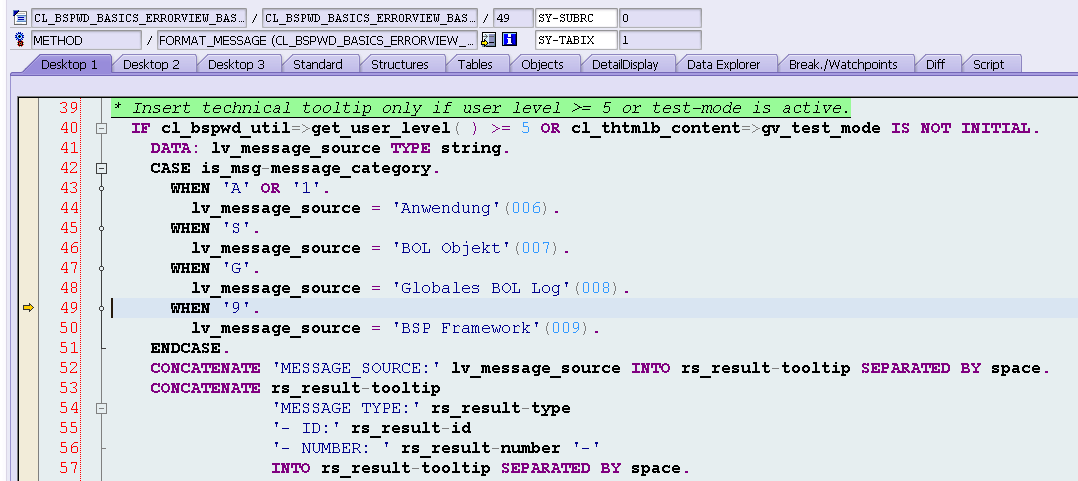Click line number 53 in the margin
Screen dimensions: 1078x481
point(69,388)
